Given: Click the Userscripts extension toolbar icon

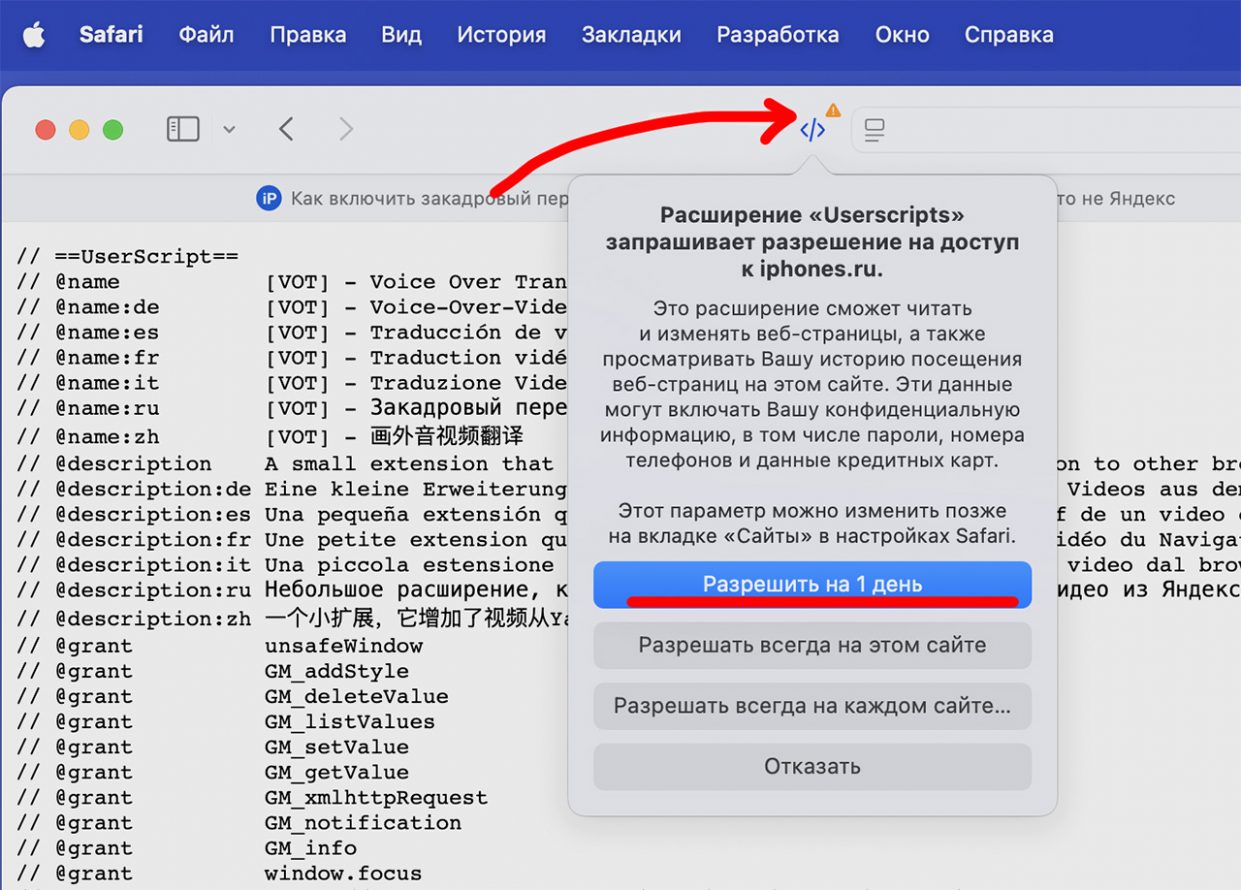Looking at the screenshot, I should coord(813,129).
